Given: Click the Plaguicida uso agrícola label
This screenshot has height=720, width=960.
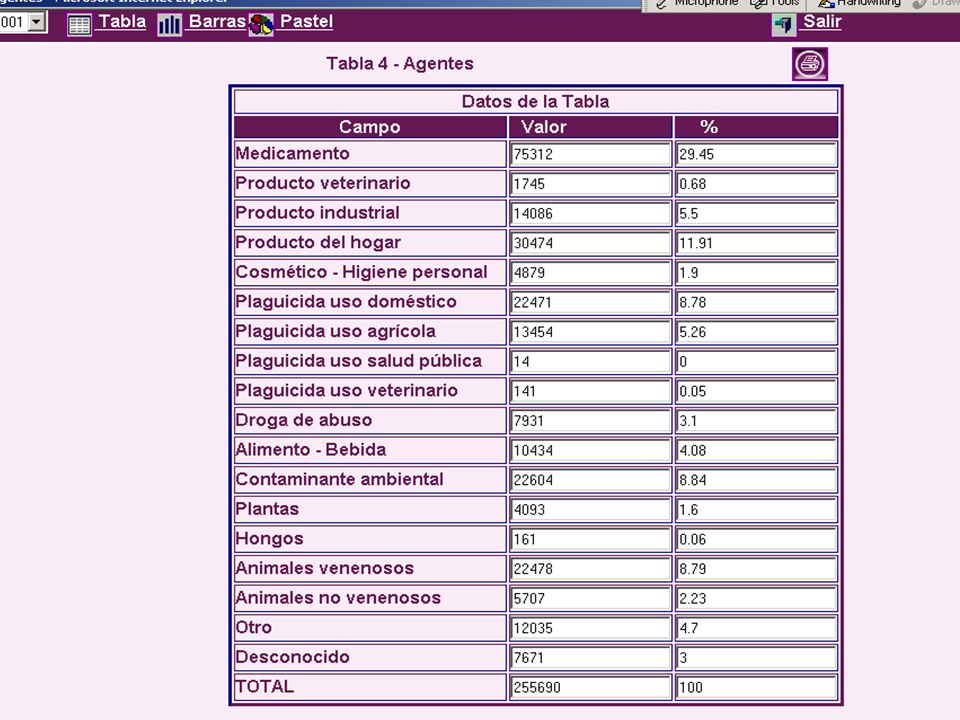Looking at the screenshot, I should click(336, 331).
